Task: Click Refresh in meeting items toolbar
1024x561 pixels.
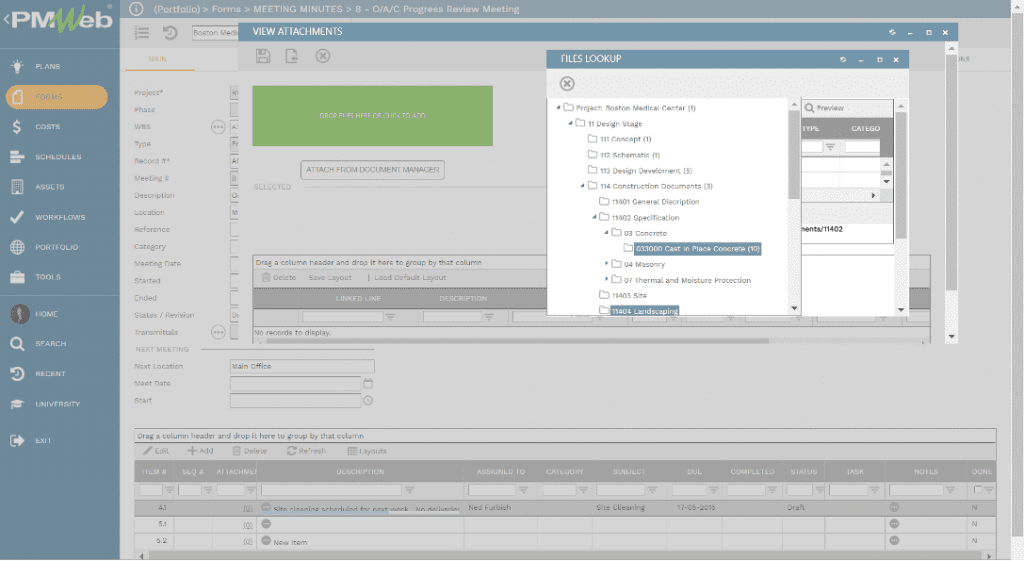Action: [x=306, y=451]
